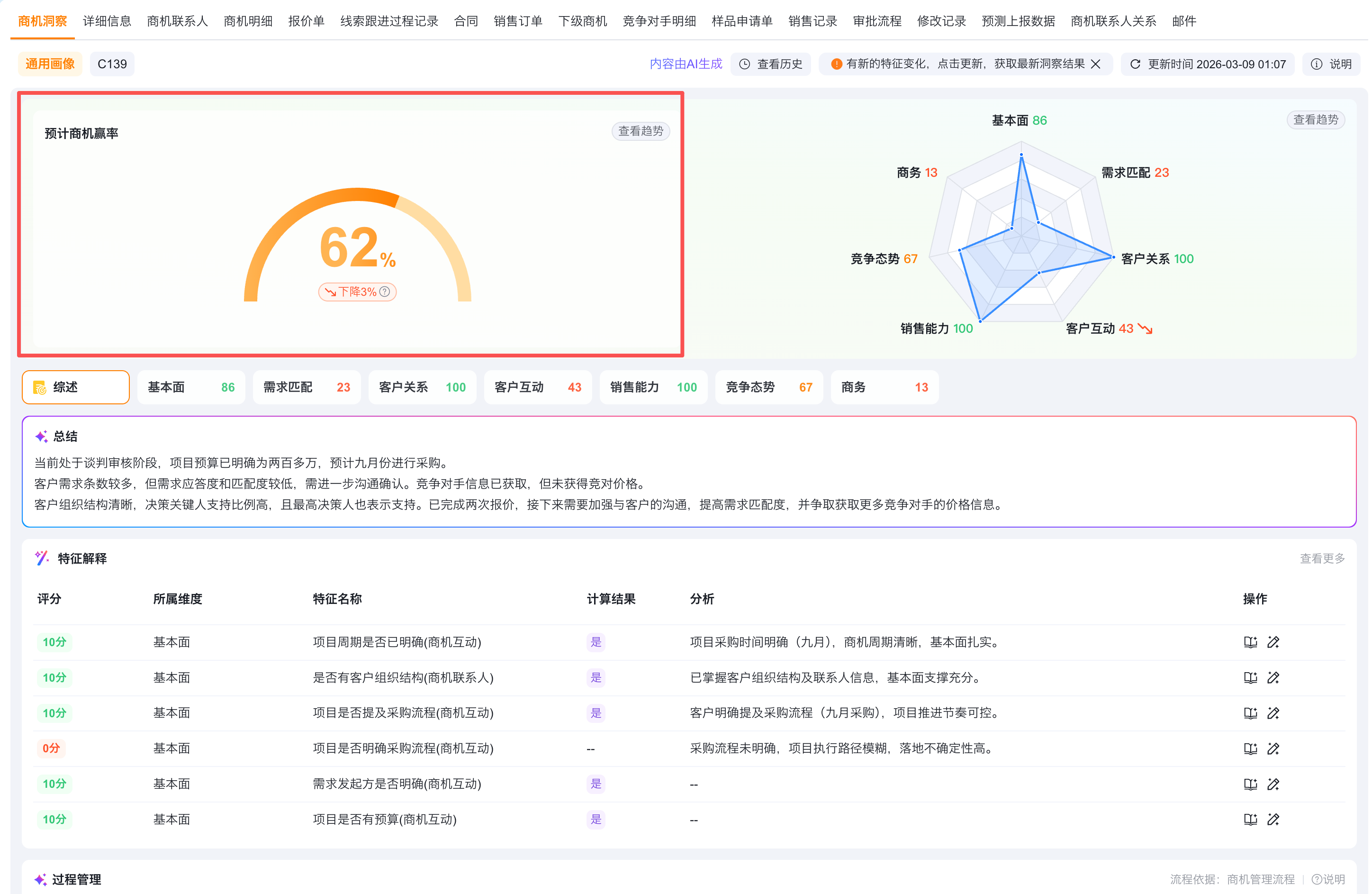Click 查看趋势 in the win rate card
The width and height of the screenshot is (1372, 894).
tap(640, 131)
